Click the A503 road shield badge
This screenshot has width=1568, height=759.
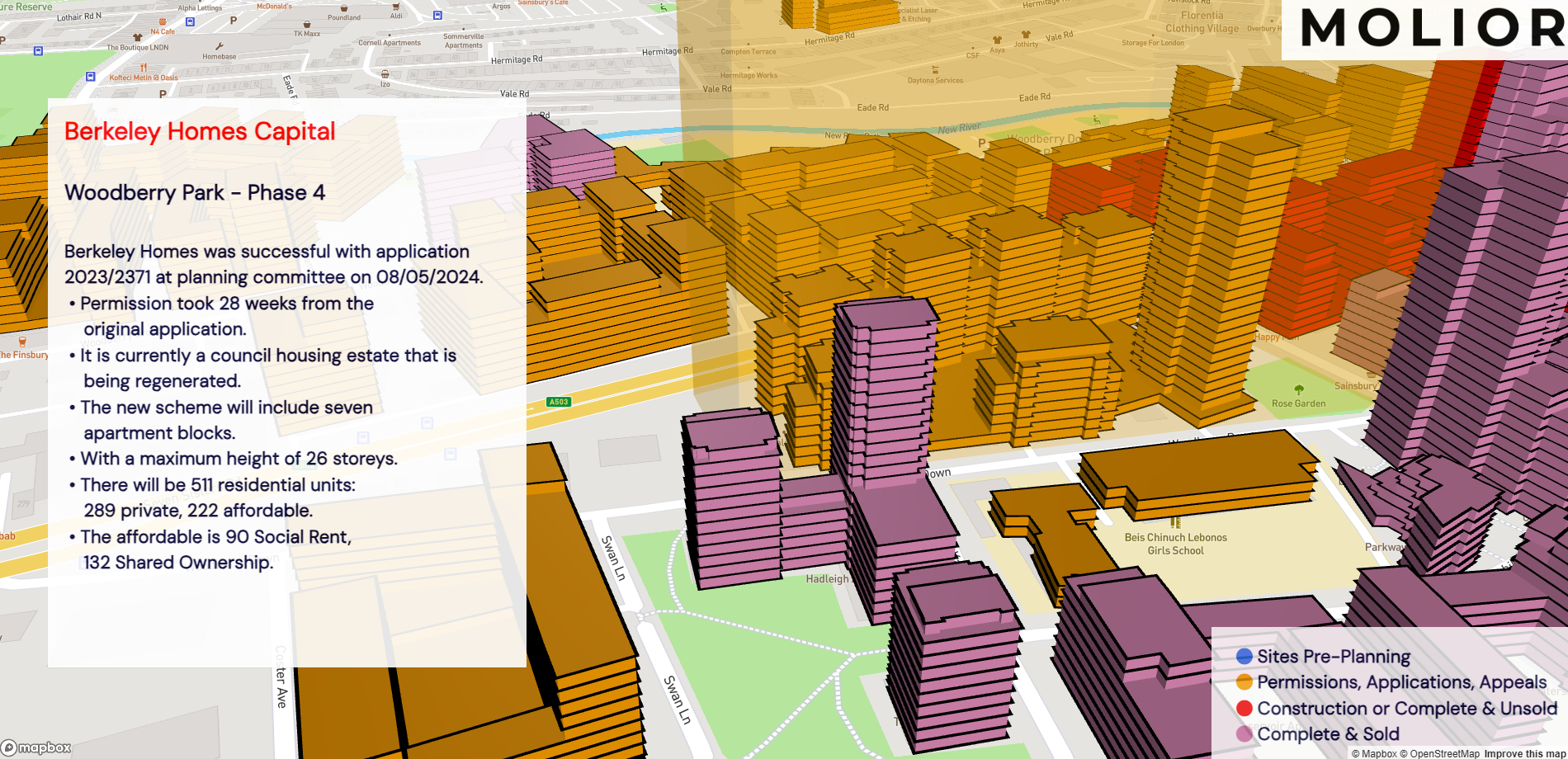[x=559, y=402]
